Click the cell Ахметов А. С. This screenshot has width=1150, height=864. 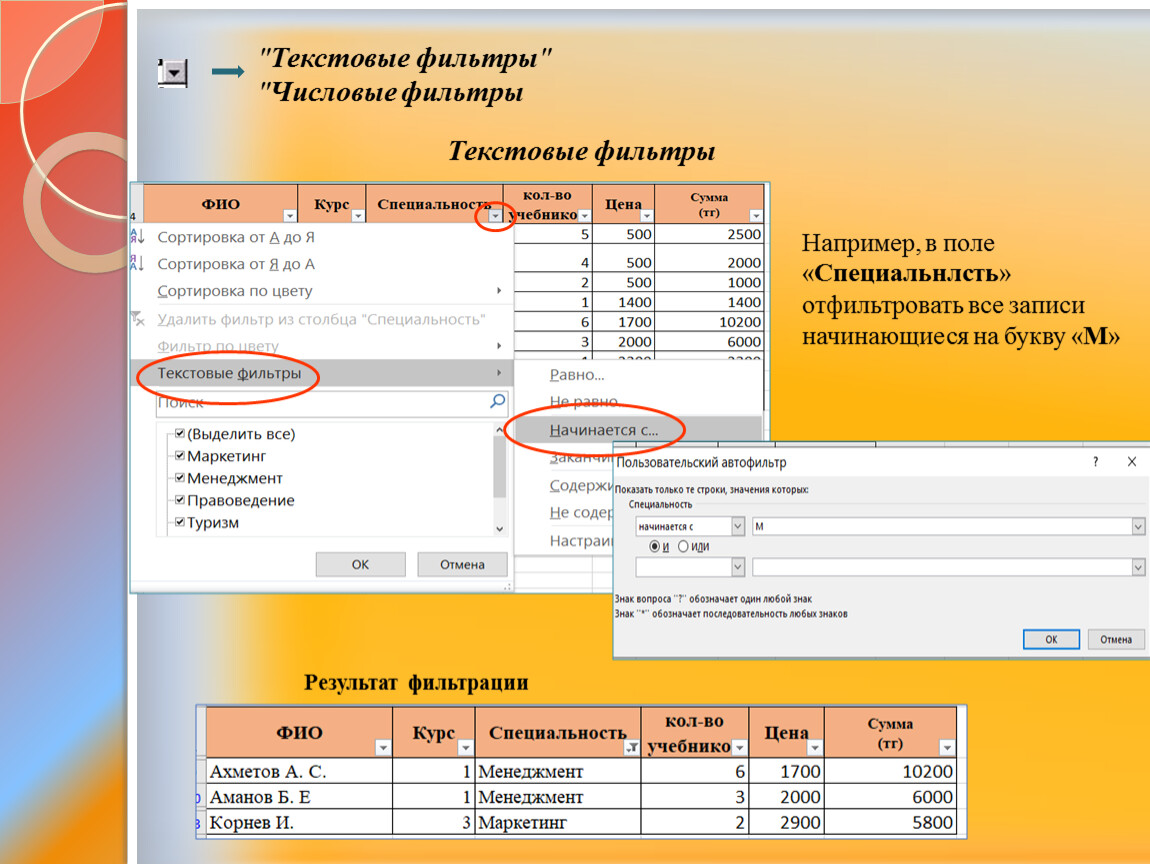299,771
